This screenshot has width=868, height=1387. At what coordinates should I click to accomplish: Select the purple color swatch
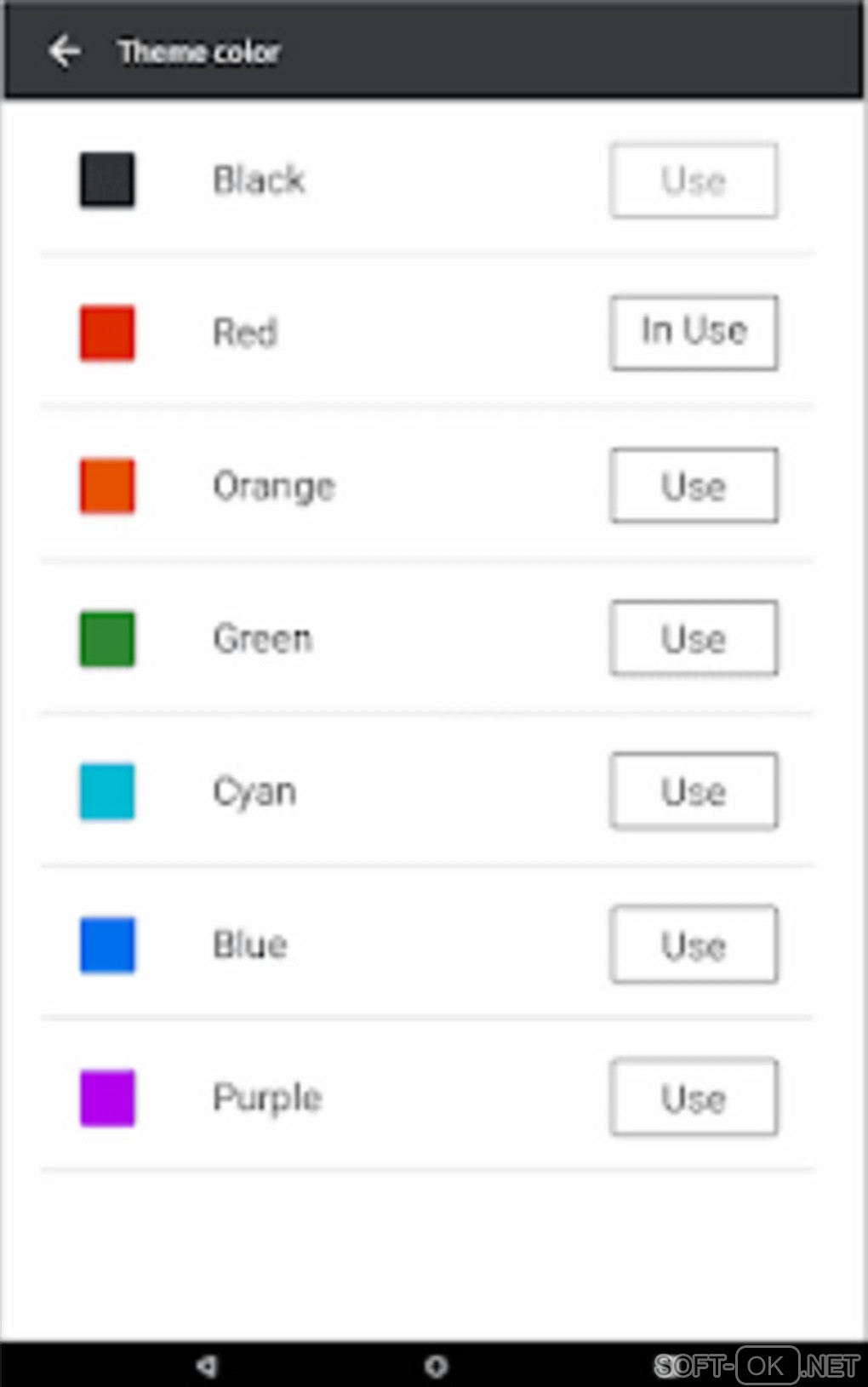click(x=107, y=1098)
